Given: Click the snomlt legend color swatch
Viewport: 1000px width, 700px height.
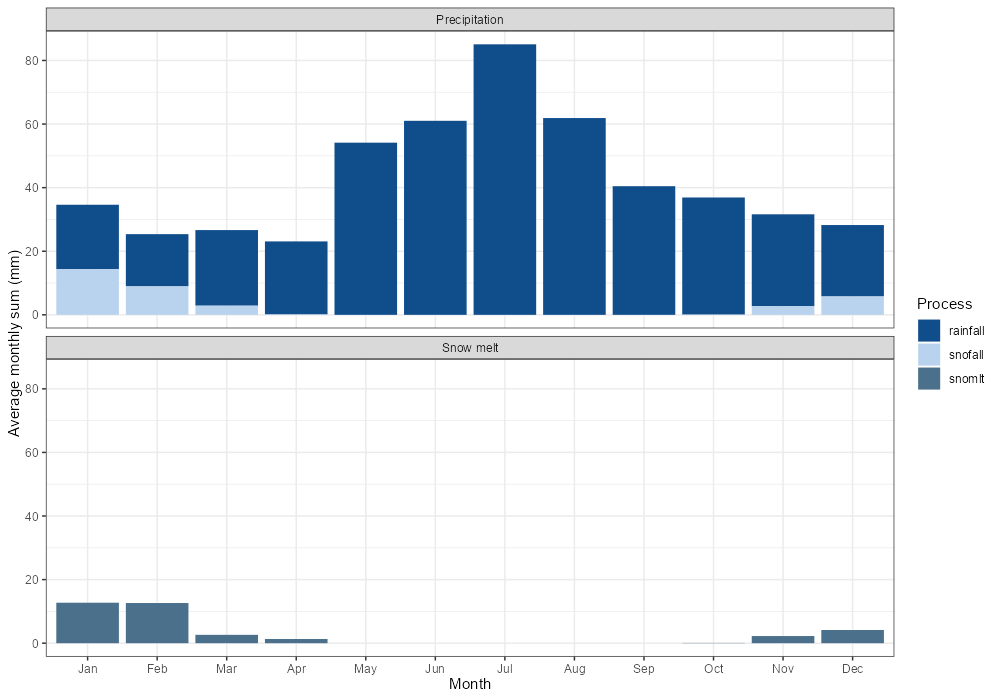Looking at the screenshot, I should [929, 379].
